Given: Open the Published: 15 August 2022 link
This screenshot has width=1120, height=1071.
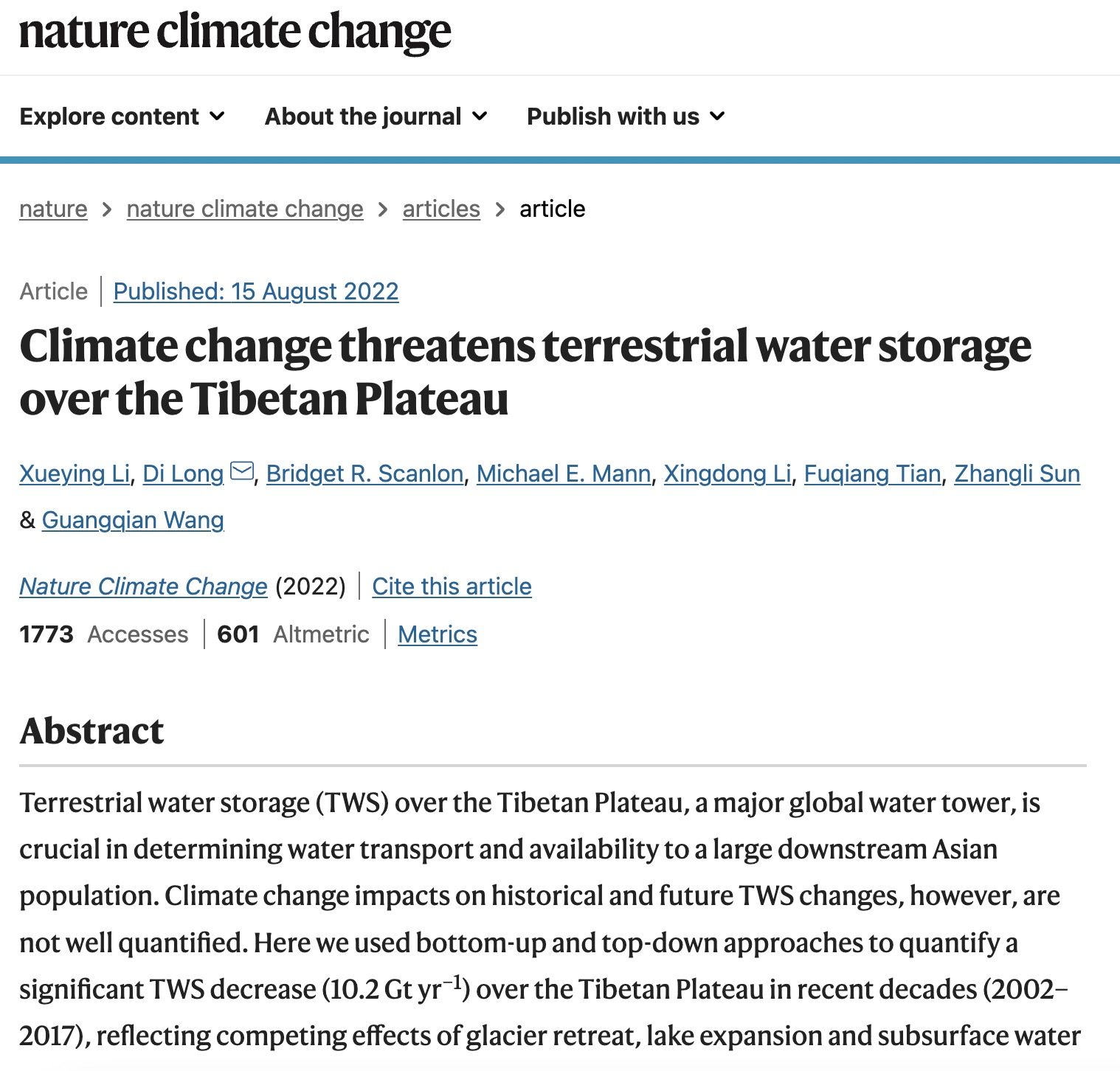Looking at the screenshot, I should [255, 291].
